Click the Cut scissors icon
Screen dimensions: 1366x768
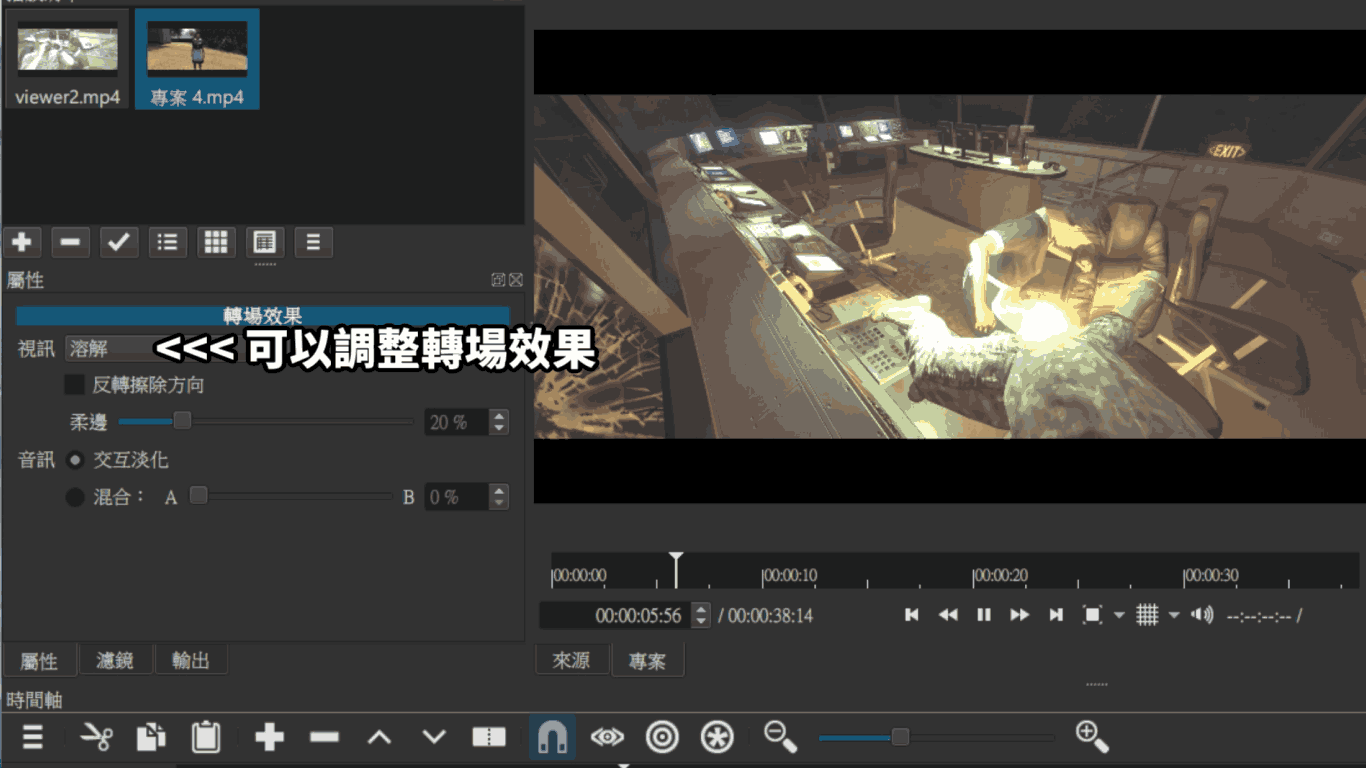click(96, 738)
